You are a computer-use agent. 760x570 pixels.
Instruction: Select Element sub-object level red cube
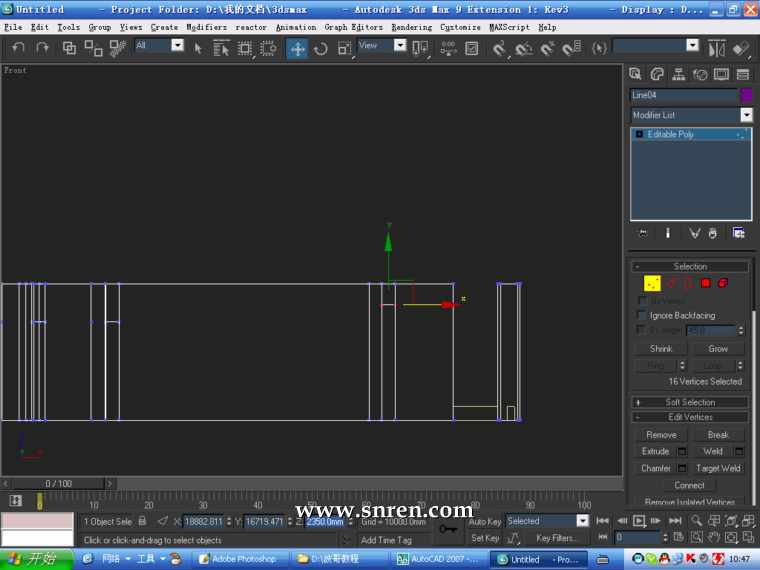[x=723, y=283]
